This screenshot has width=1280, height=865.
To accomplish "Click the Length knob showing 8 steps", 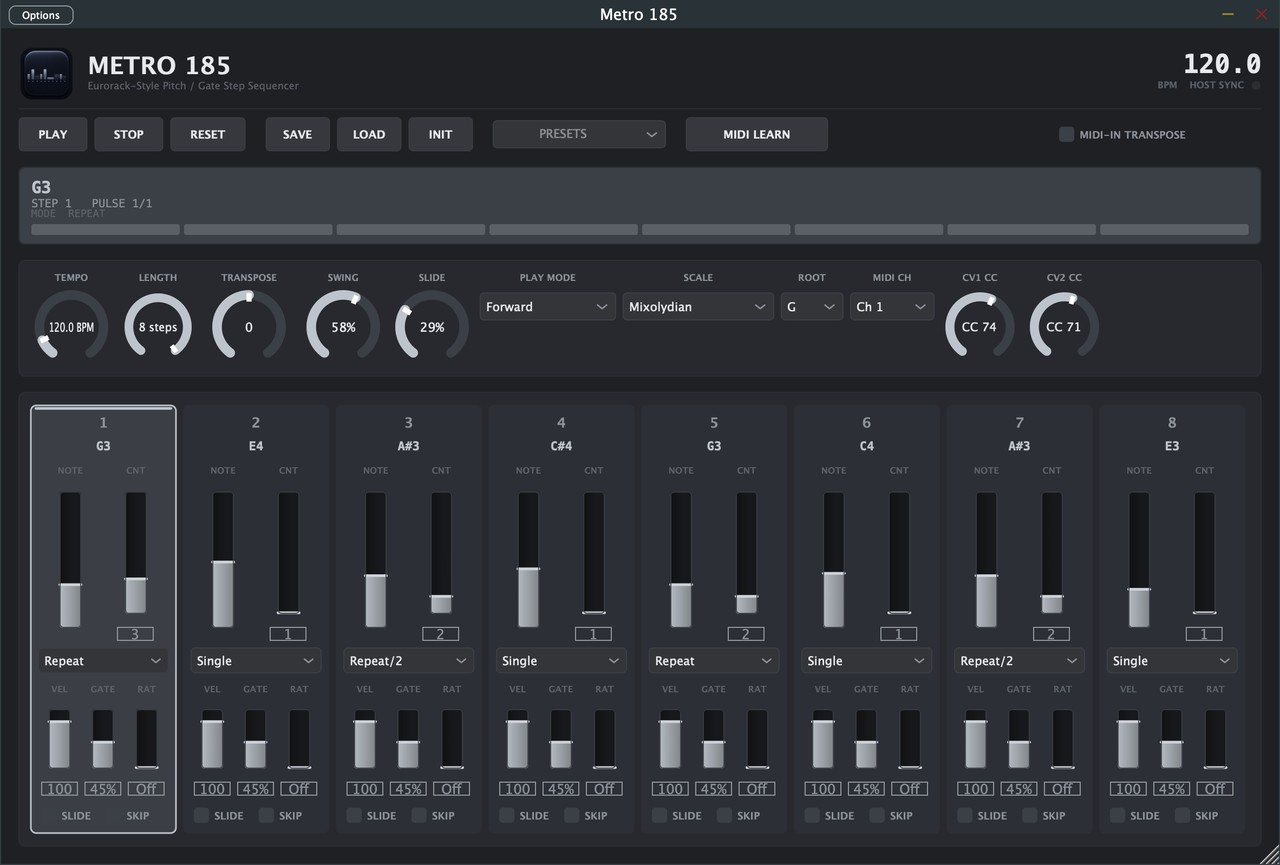I will pyautogui.click(x=158, y=326).
